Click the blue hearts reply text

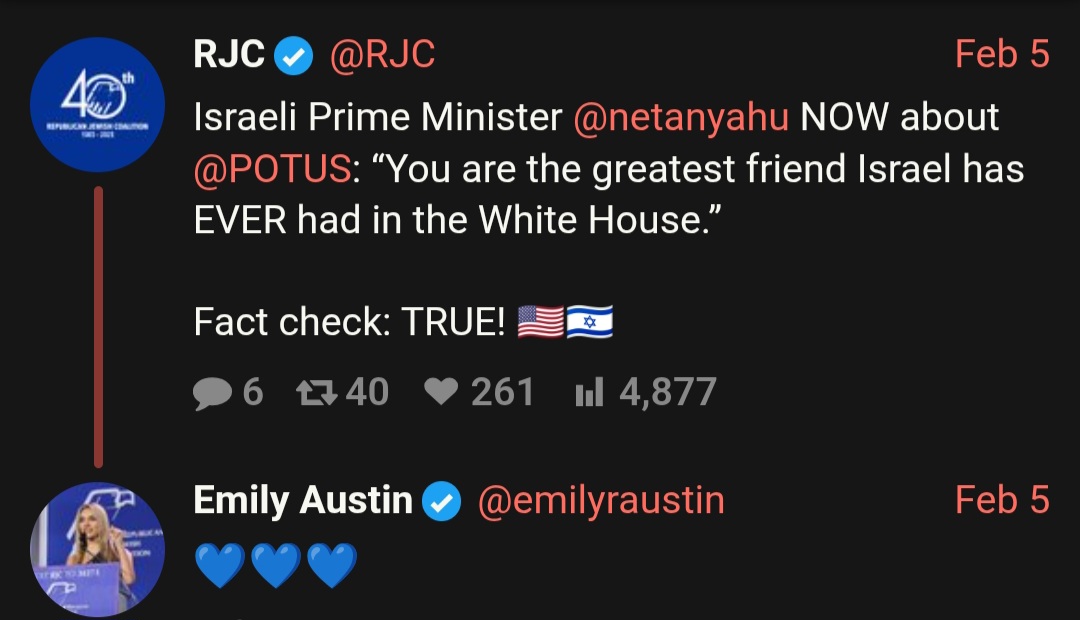click(x=276, y=565)
